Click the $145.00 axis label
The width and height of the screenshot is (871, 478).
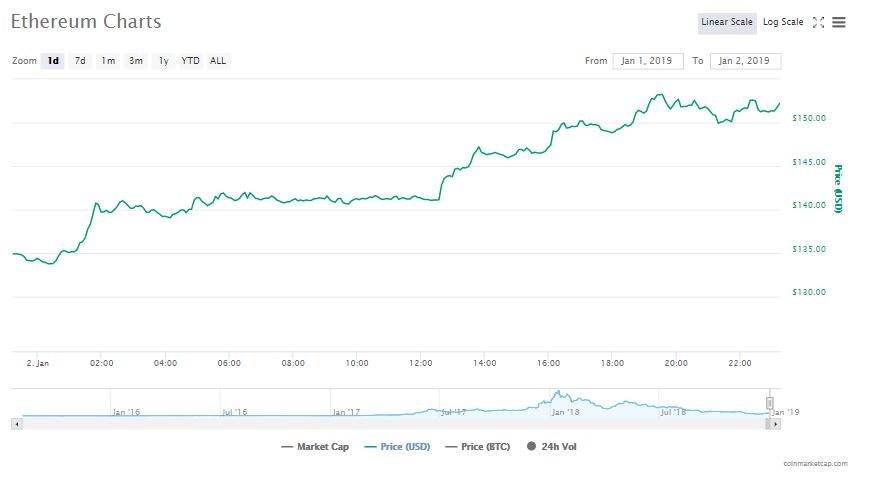809,162
